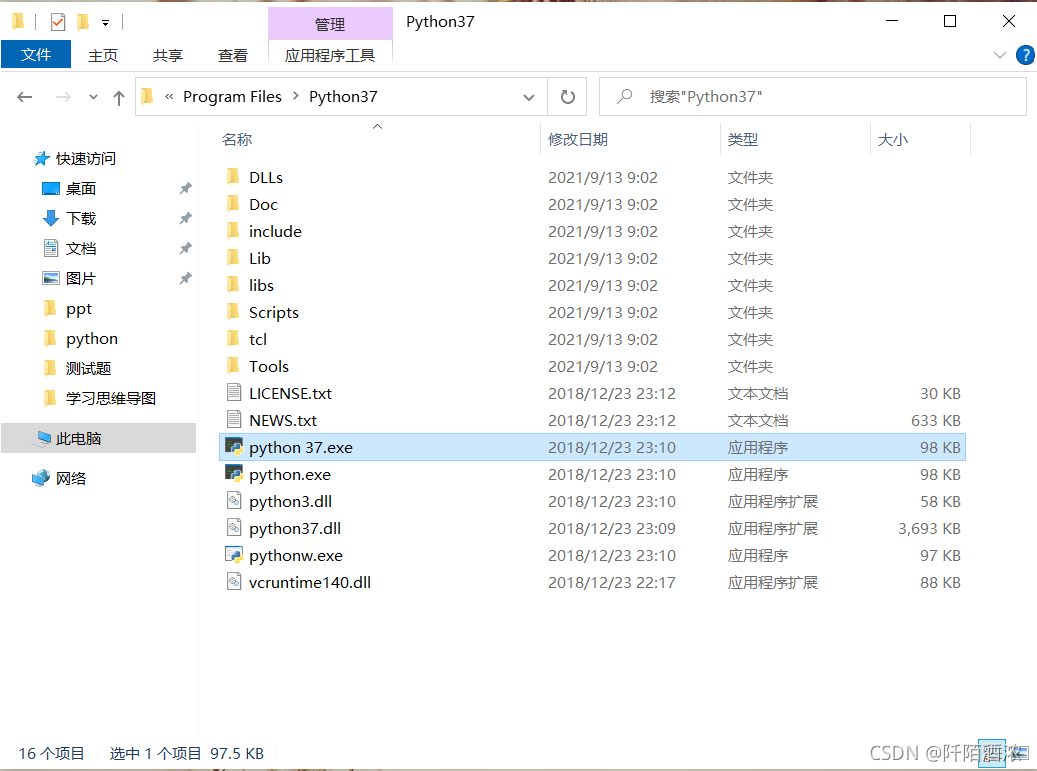Go up one folder level
The width and height of the screenshot is (1037, 771).
tap(119, 98)
